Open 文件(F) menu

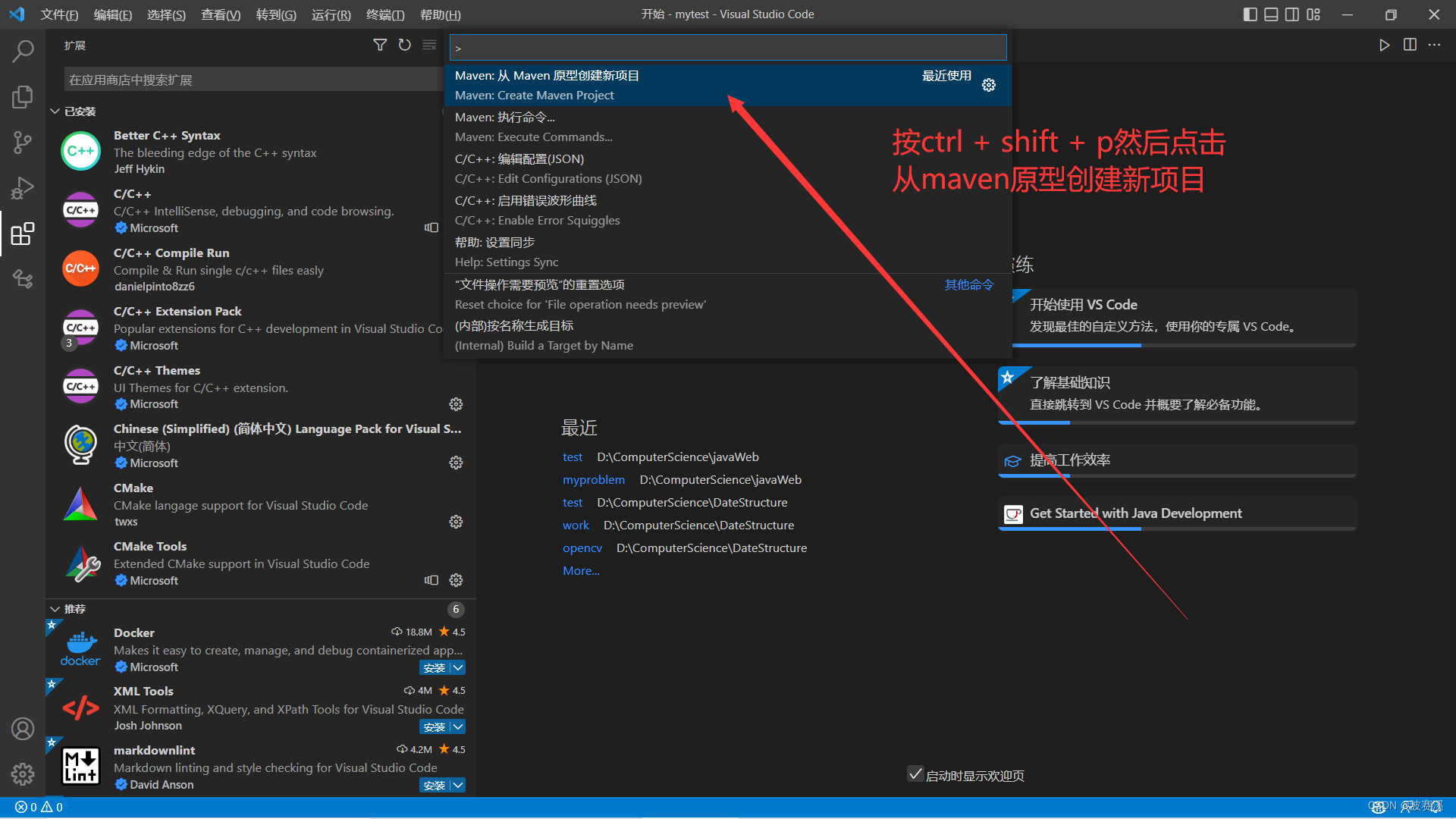coord(59,14)
